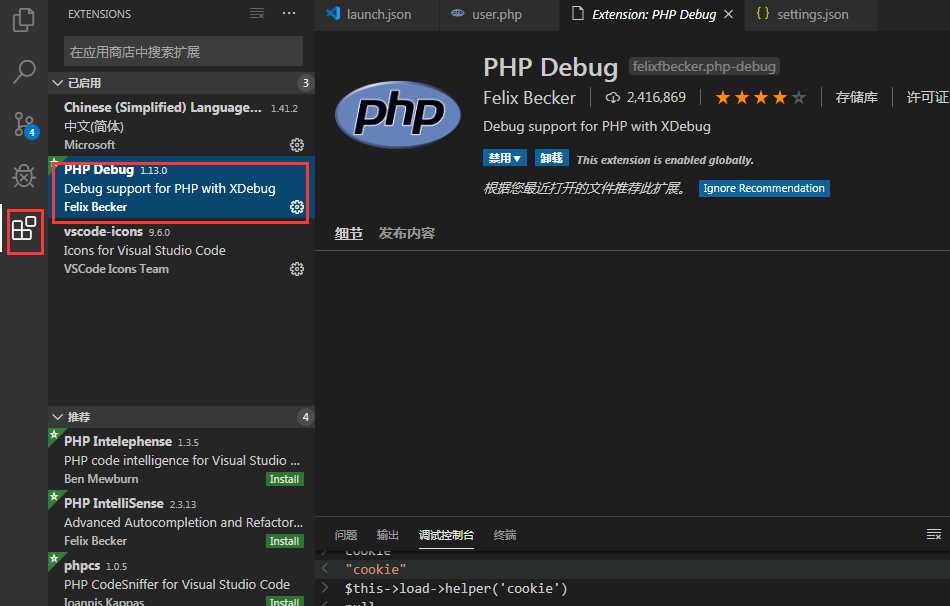Switch to 问题 (Problems) panel tab

click(345, 534)
